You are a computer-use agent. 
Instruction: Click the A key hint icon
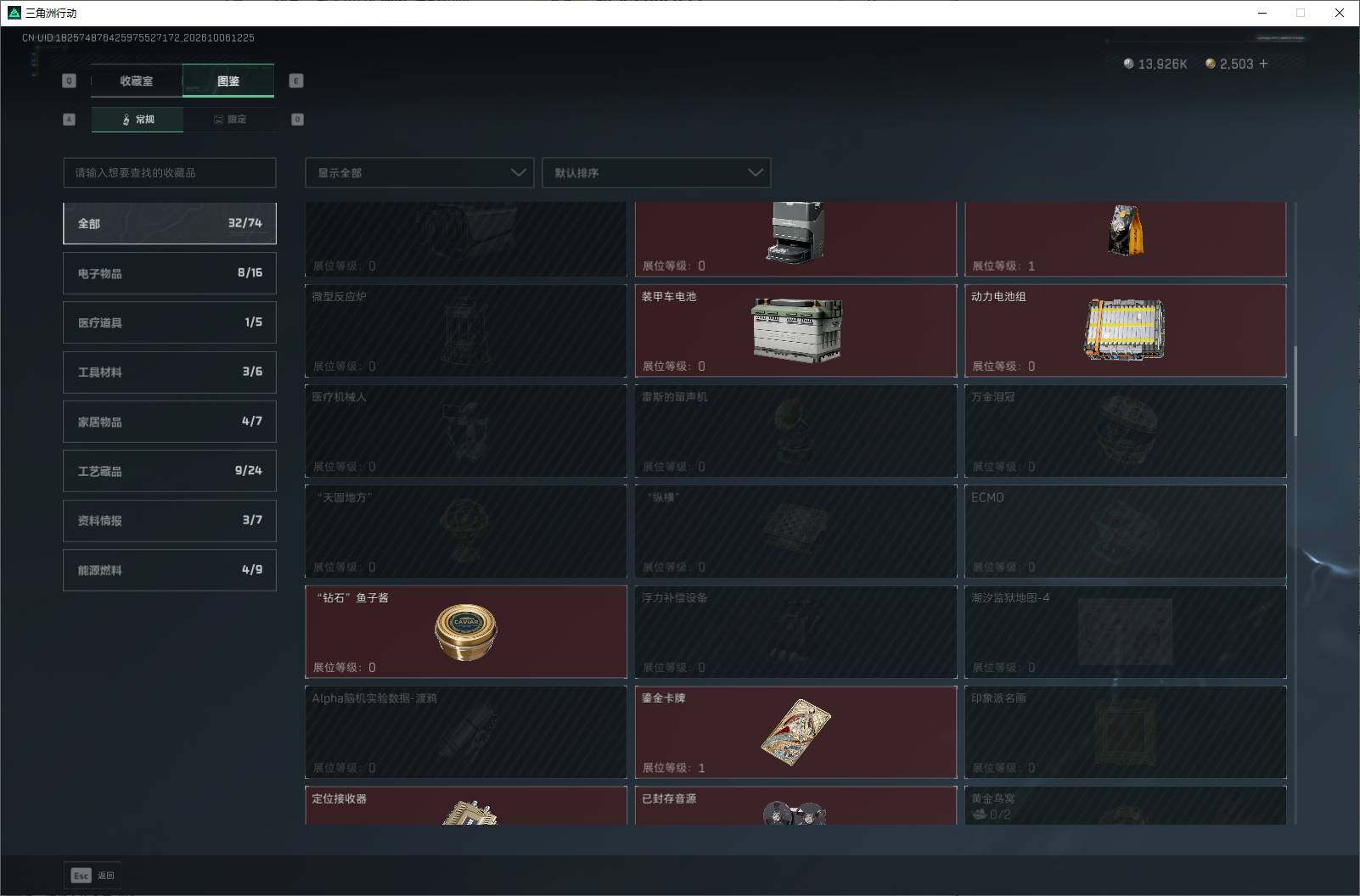click(70, 120)
